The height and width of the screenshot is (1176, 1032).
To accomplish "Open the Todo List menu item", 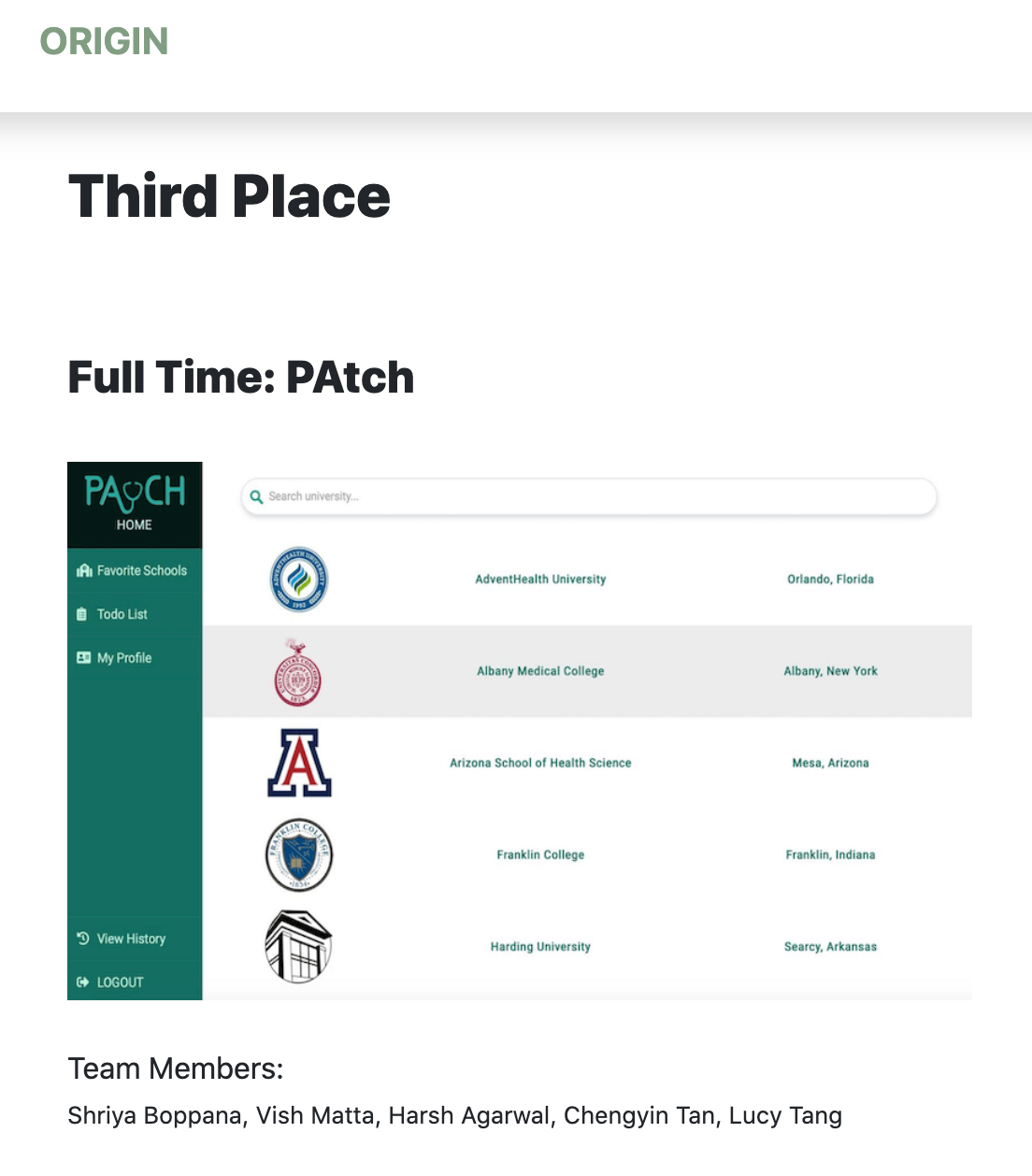I will pos(122,614).
